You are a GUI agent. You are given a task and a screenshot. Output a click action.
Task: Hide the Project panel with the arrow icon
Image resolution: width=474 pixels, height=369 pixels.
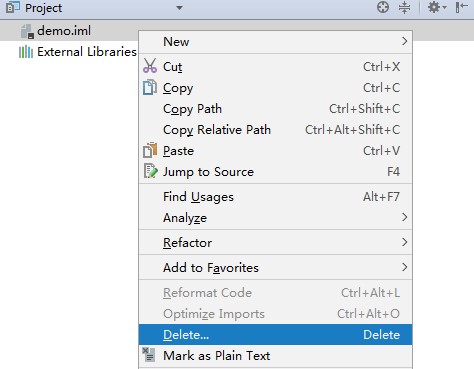pyautogui.click(x=461, y=7)
